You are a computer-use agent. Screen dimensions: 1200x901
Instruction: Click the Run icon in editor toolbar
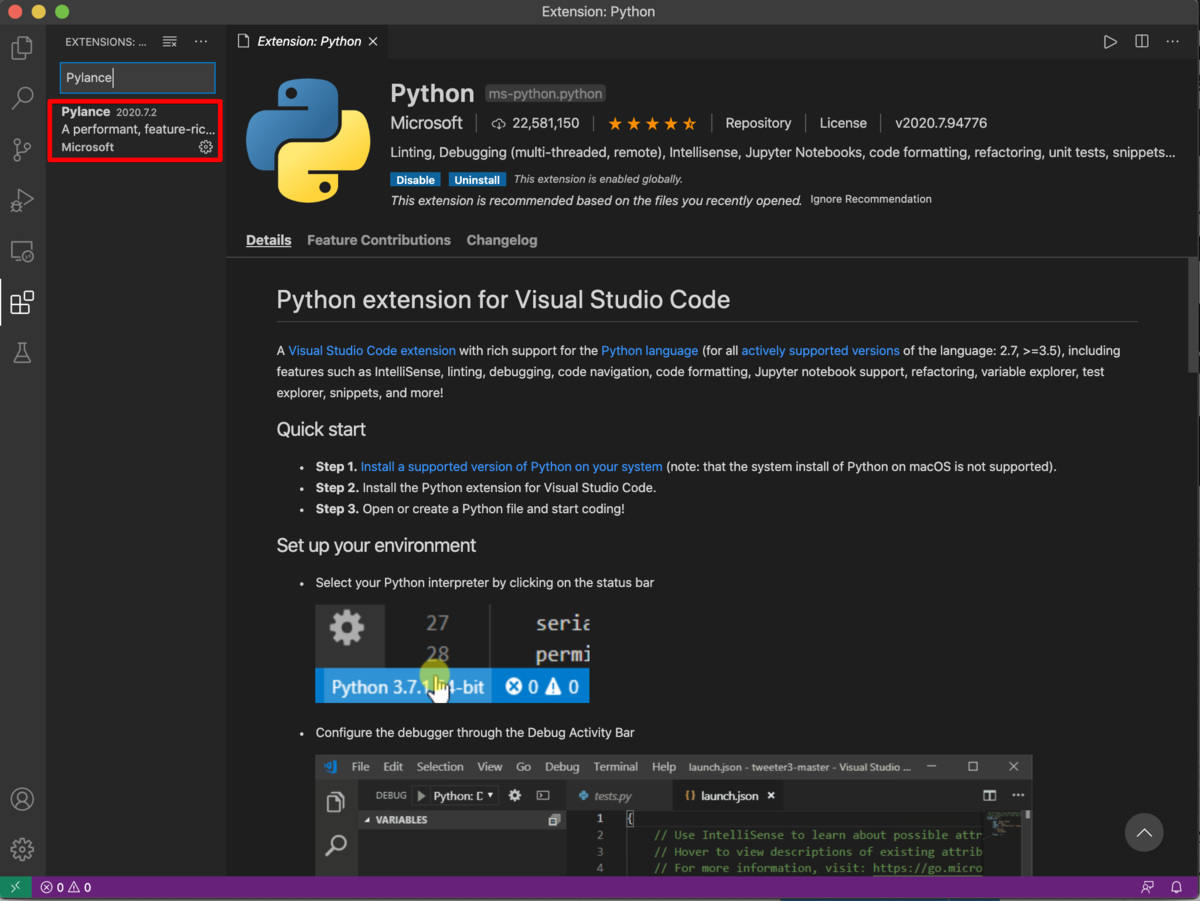coord(1110,42)
